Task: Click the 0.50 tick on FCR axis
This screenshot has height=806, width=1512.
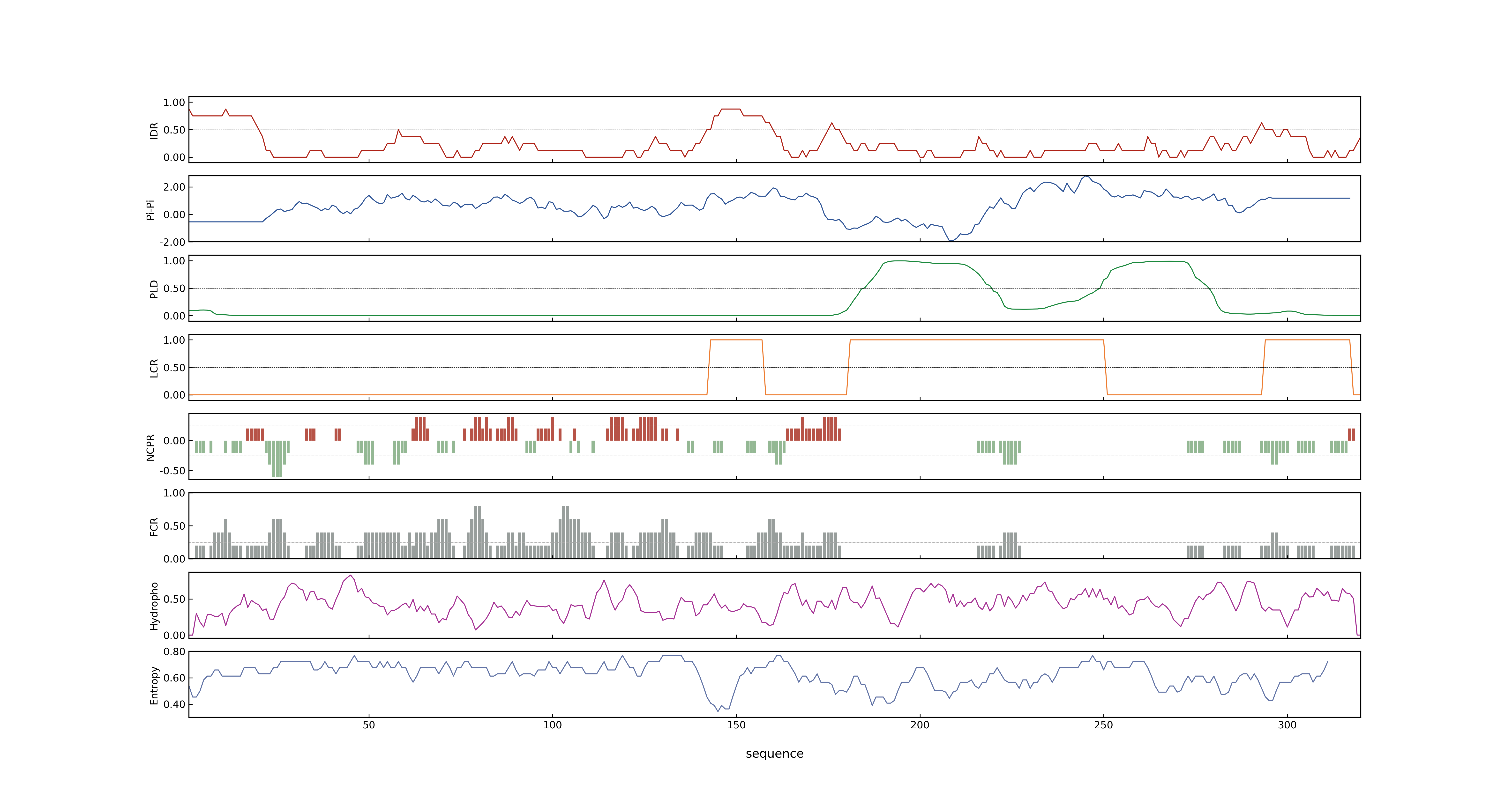Action: point(174,526)
